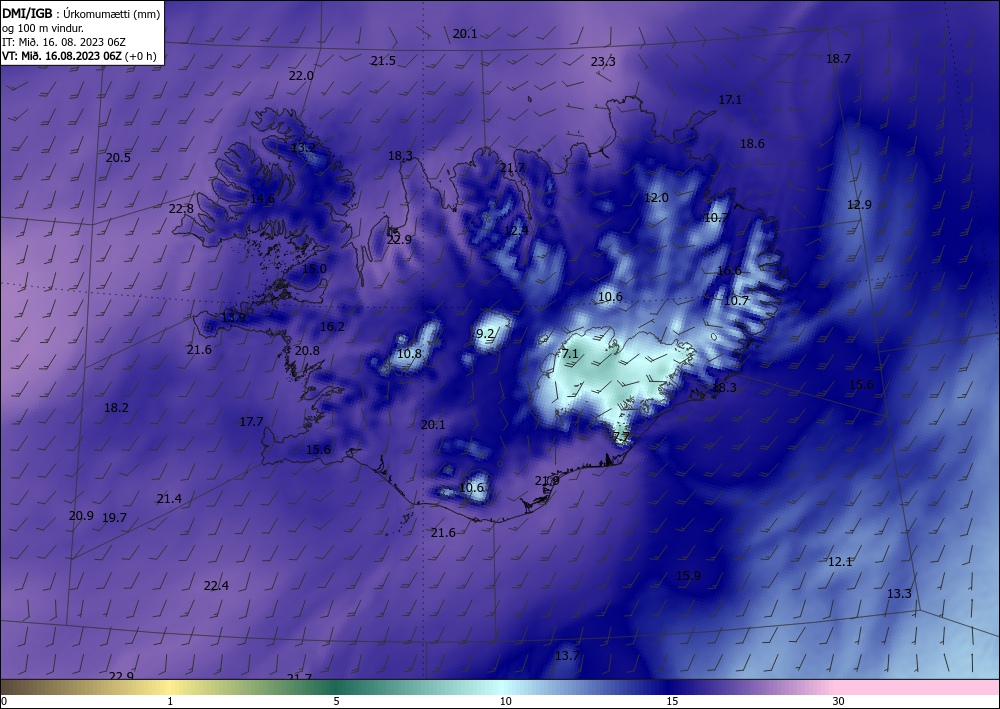This screenshot has height=709, width=1000.
Task: Click the 12.4 value label
Action: click(516, 230)
